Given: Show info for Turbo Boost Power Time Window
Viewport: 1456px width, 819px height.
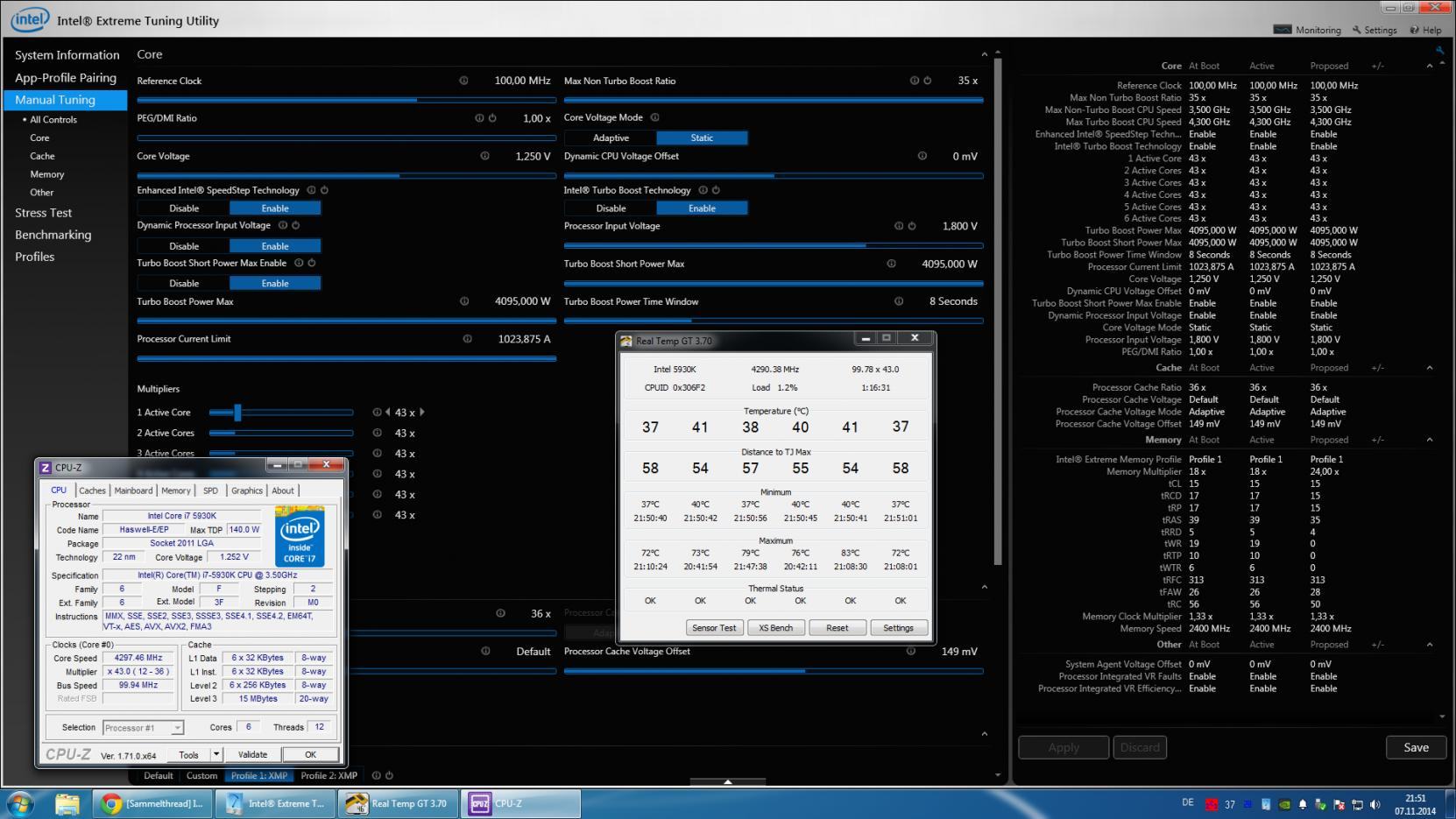Looking at the screenshot, I should pos(898,301).
